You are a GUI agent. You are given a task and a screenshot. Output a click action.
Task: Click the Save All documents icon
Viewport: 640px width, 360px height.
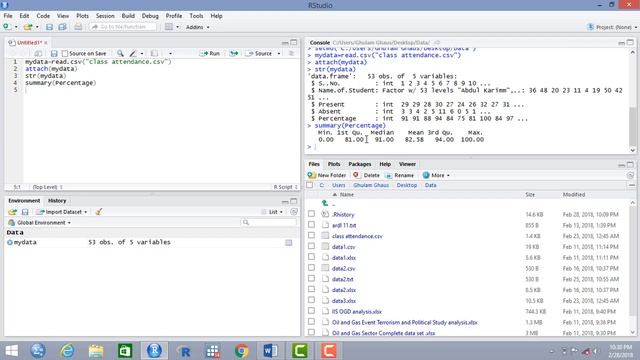click(62, 27)
